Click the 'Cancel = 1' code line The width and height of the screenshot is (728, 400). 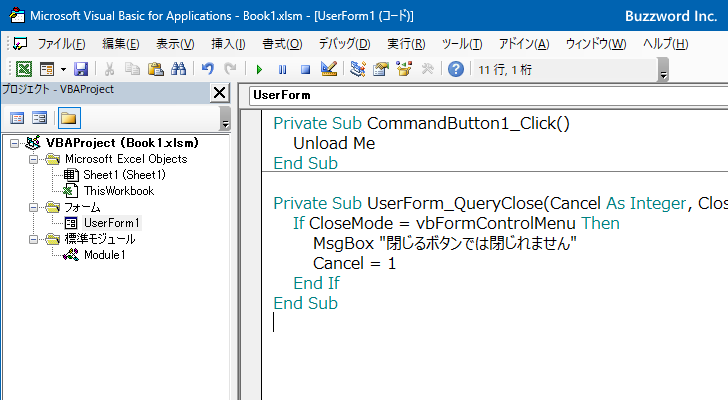354,264
